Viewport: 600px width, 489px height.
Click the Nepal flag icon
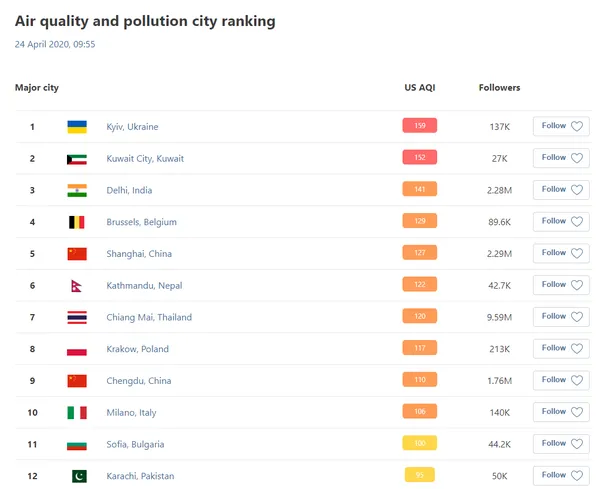click(77, 286)
